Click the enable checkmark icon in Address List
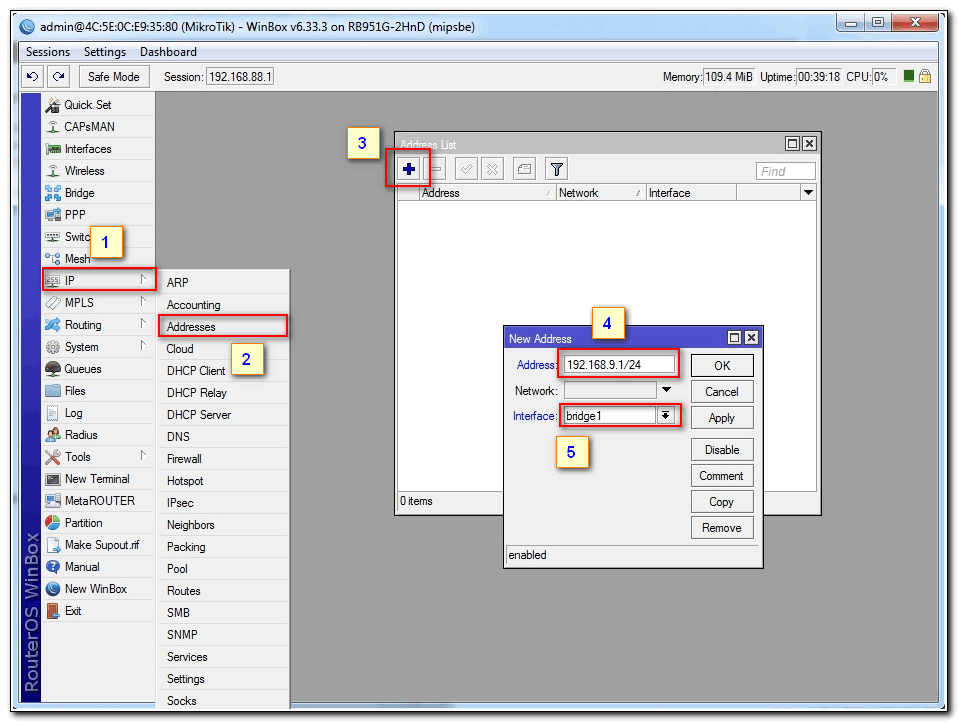Screen dimensions: 959x723 [x=466, y=169]
